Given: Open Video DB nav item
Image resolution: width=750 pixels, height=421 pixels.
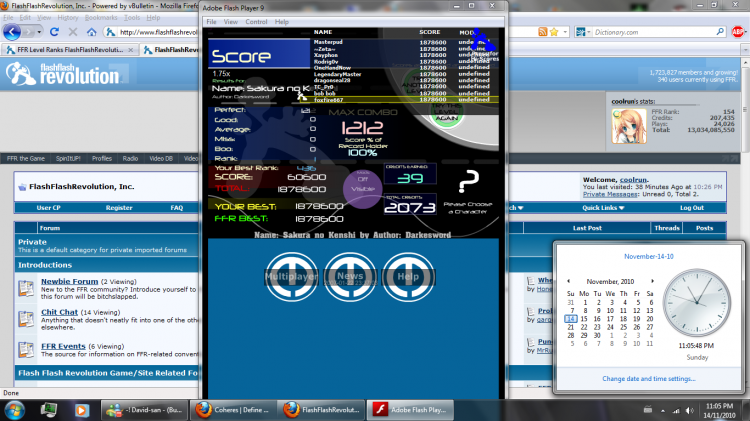Looking at the screenshot, I should tap(161, 158).
